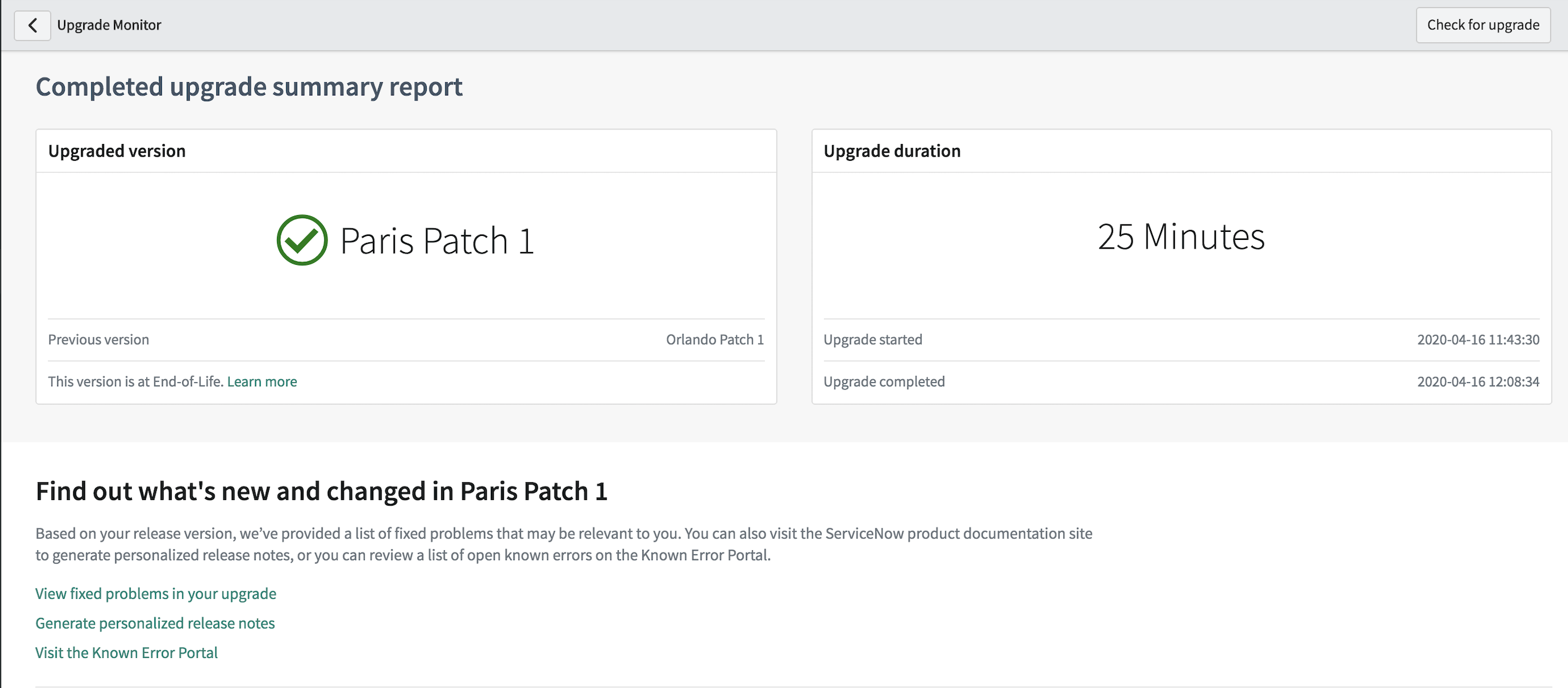Select the Upgrade Monitor title text
This screenshot has width=1568, height=688.
click(x=109, y=25)
